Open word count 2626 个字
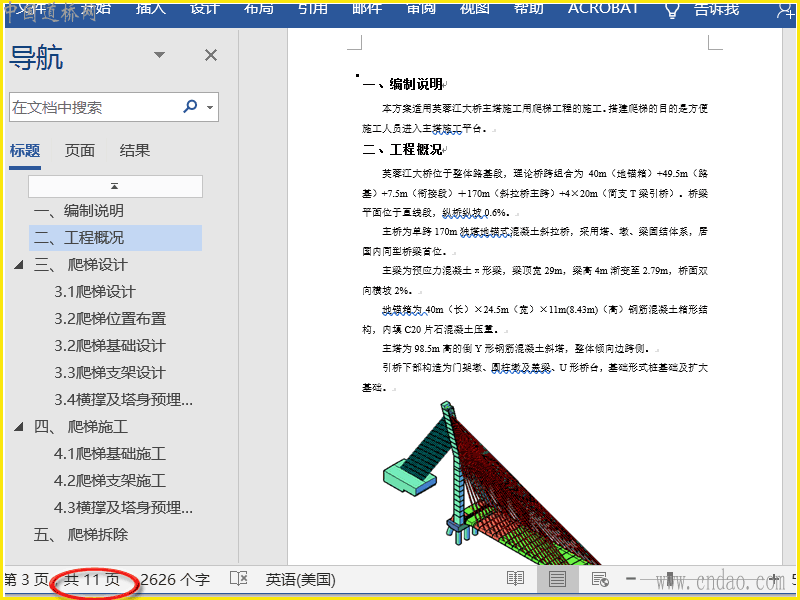 tap(175, 580)
